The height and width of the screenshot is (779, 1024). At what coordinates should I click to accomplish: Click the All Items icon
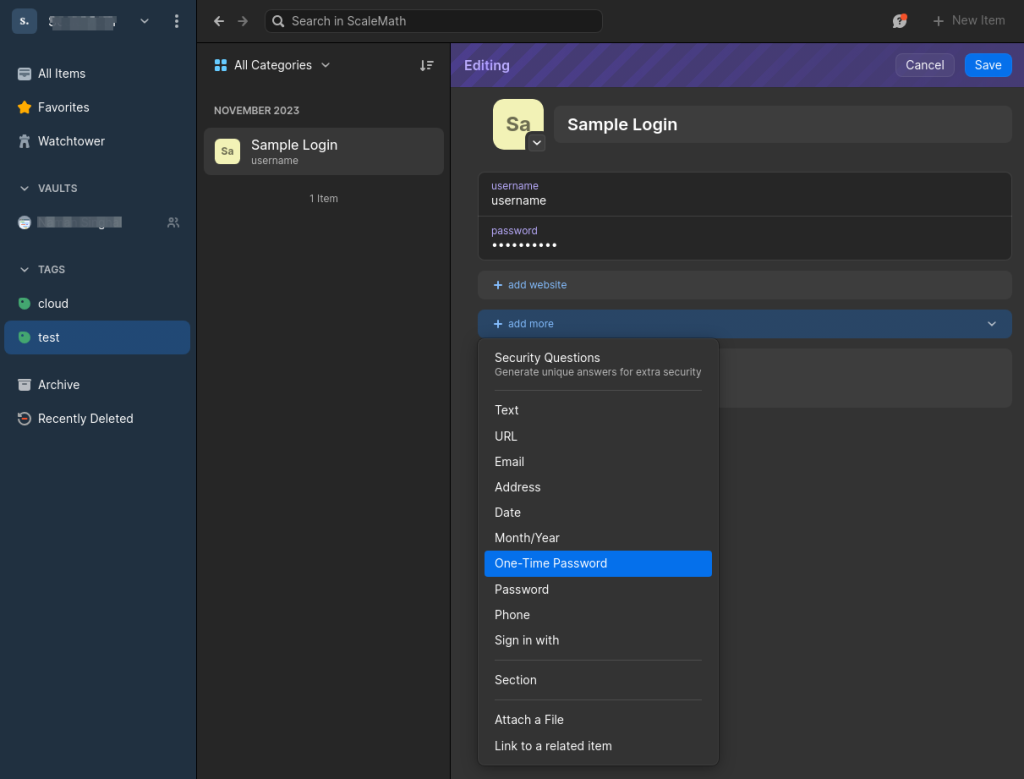(23, 73)
